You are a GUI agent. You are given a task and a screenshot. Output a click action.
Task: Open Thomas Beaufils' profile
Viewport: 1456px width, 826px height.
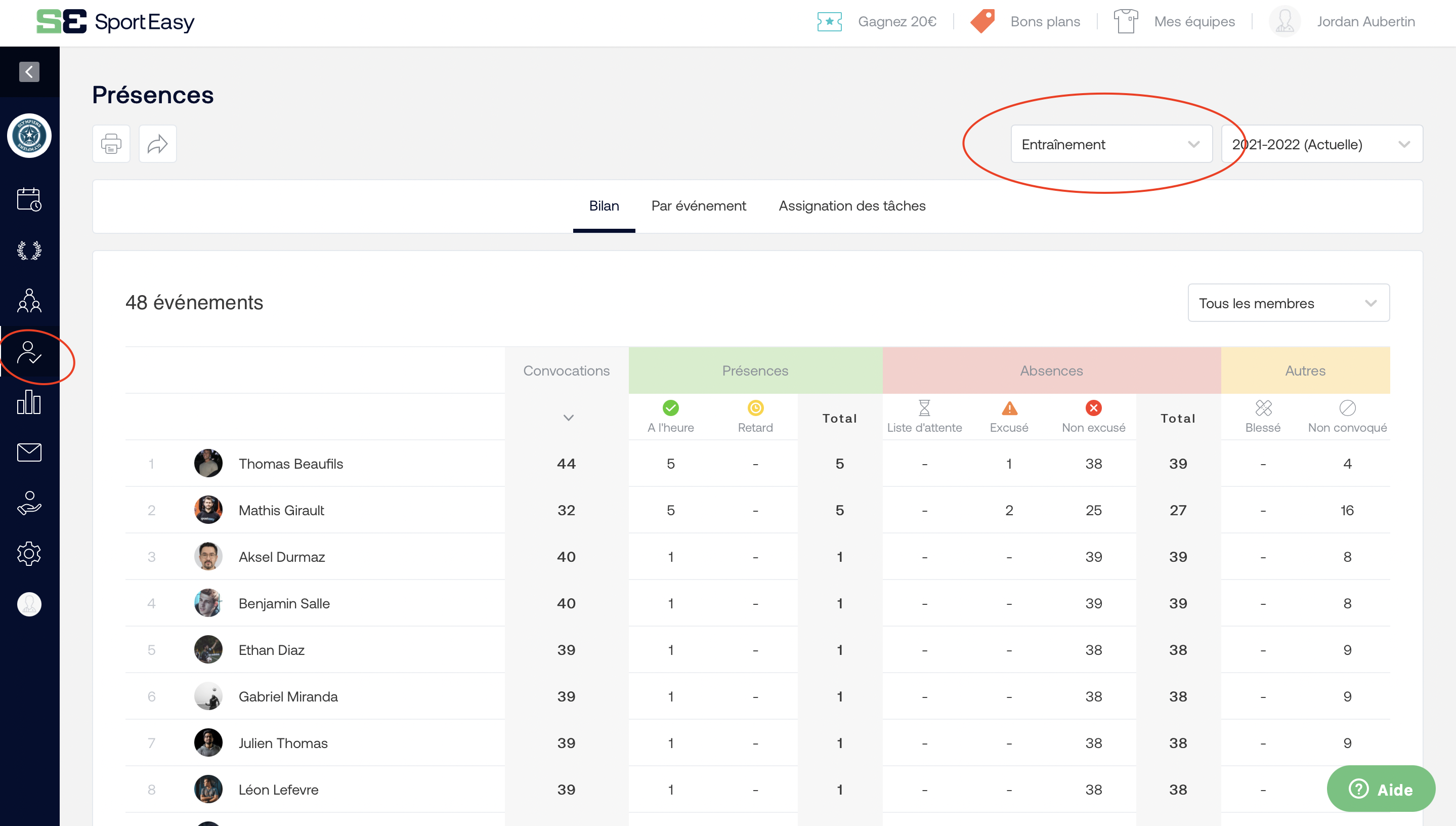pos(291,464)
